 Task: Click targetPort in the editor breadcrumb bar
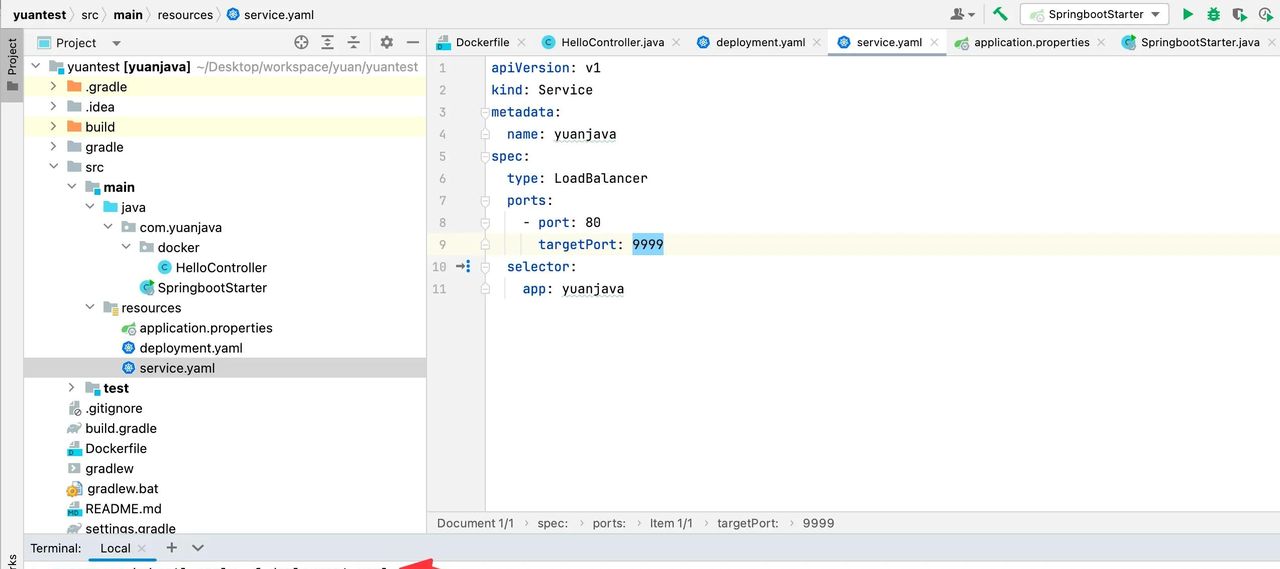748,523
